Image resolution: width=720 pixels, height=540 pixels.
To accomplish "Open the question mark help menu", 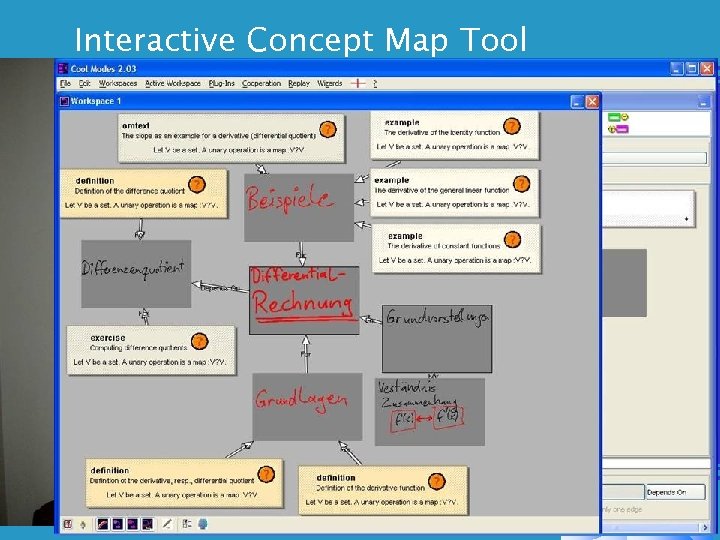I will (375, 84).
